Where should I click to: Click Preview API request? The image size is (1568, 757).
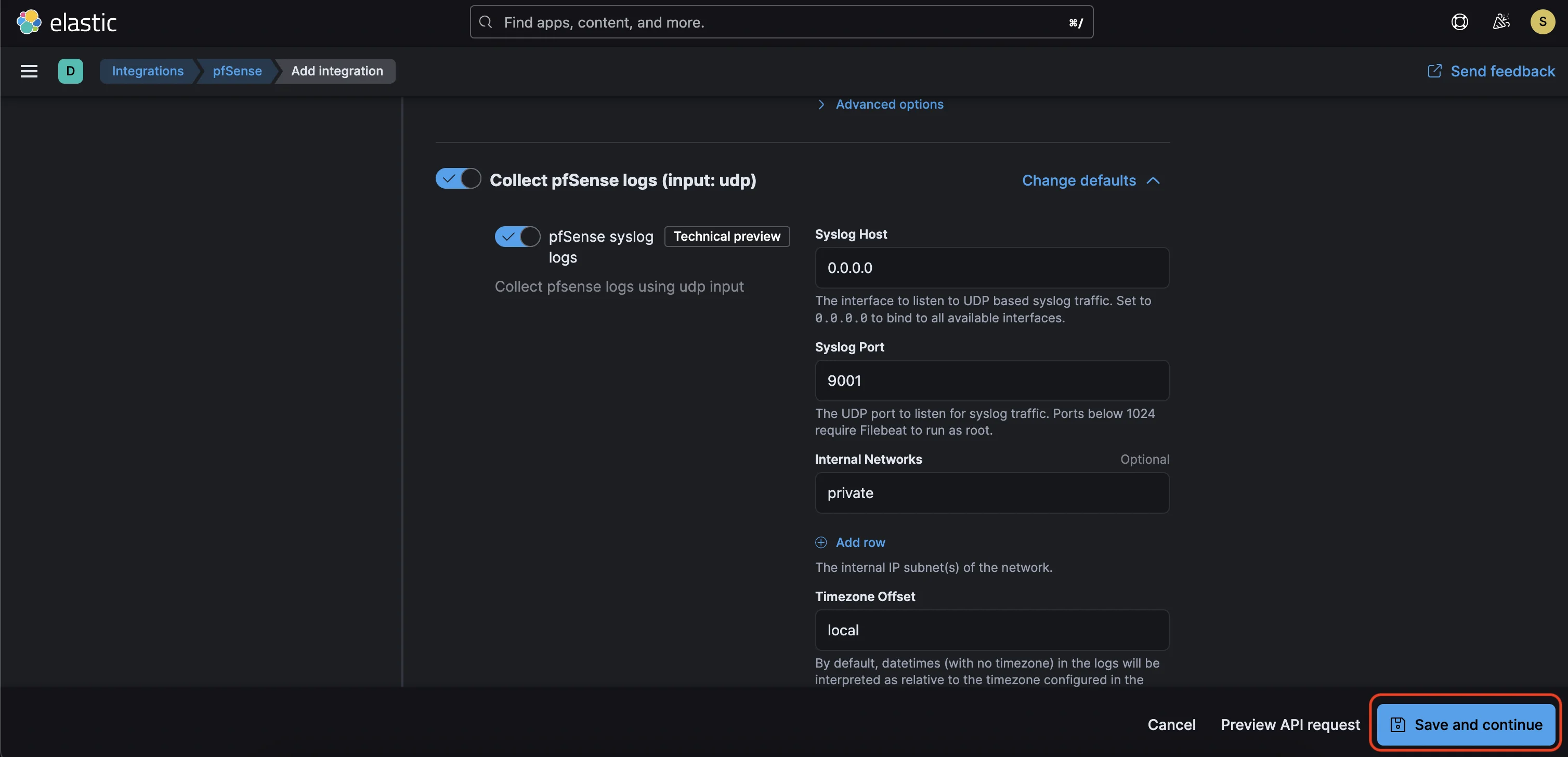click(x=1290, y=725)
